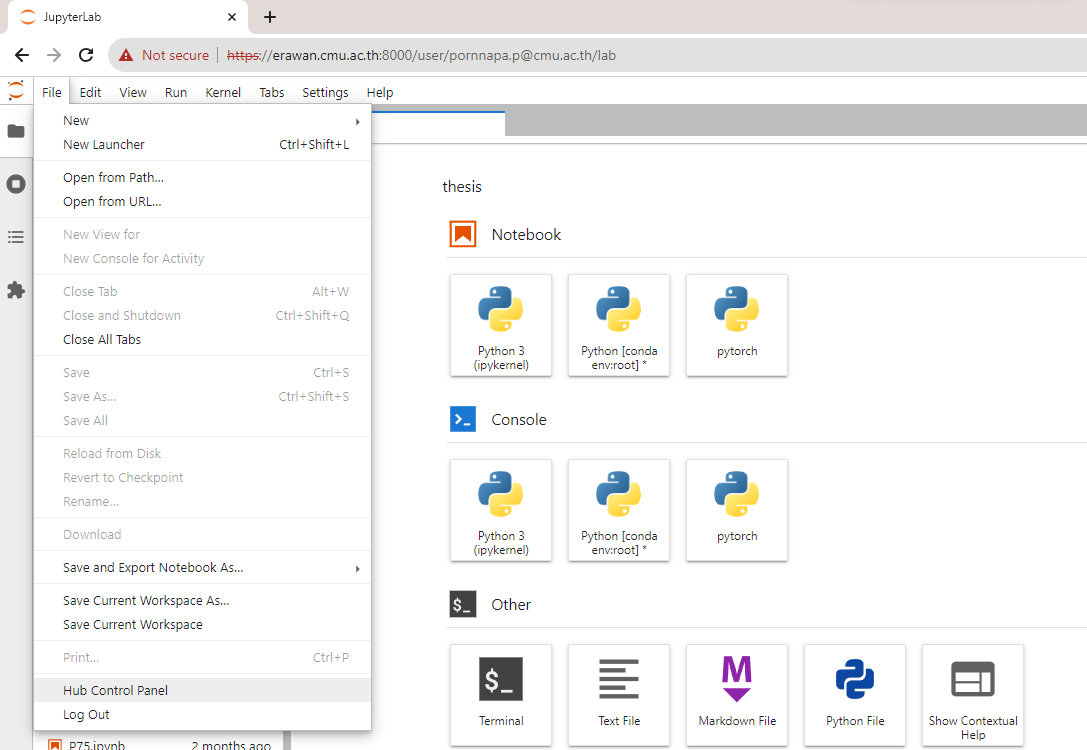Open a new browser tab
The image size is (1087, 750).
[270, 17]
